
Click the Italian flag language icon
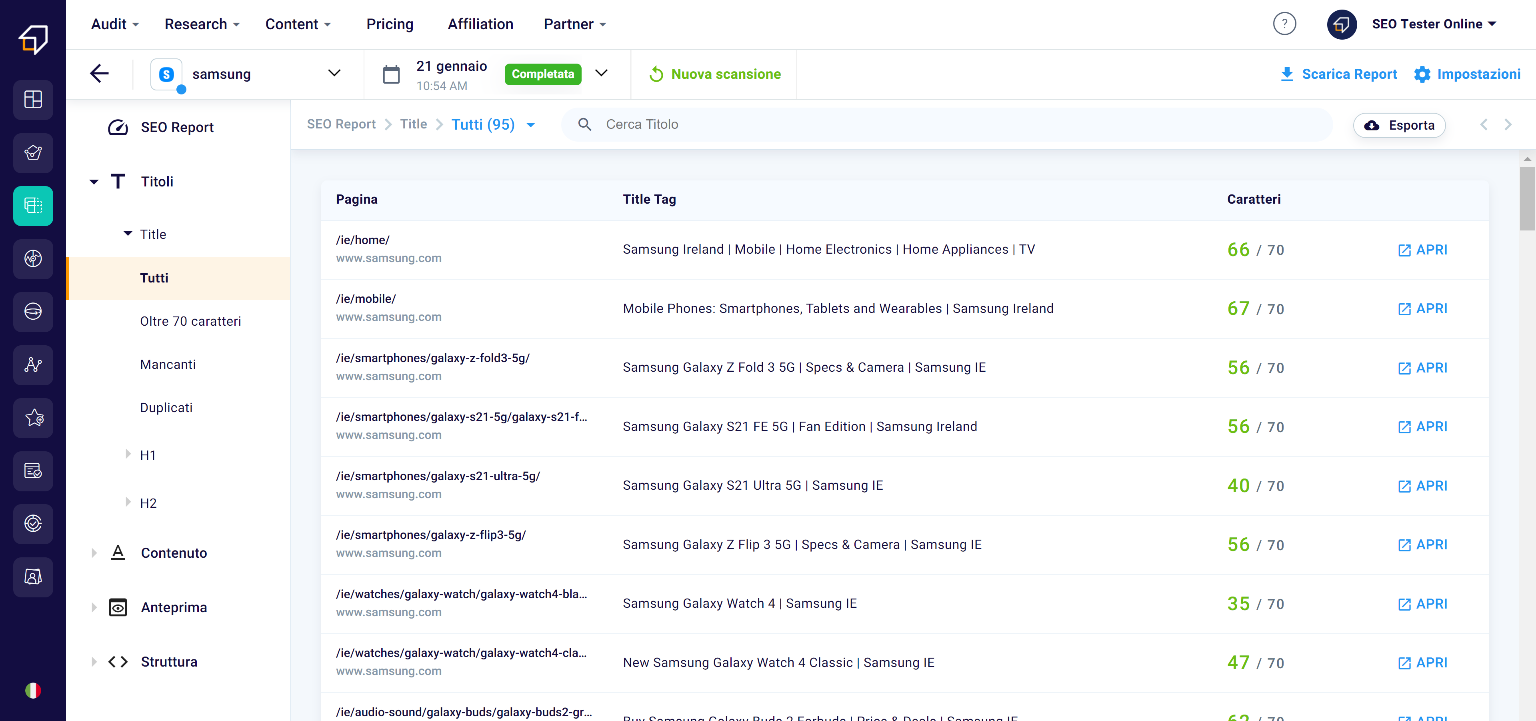tap(33, 690)
